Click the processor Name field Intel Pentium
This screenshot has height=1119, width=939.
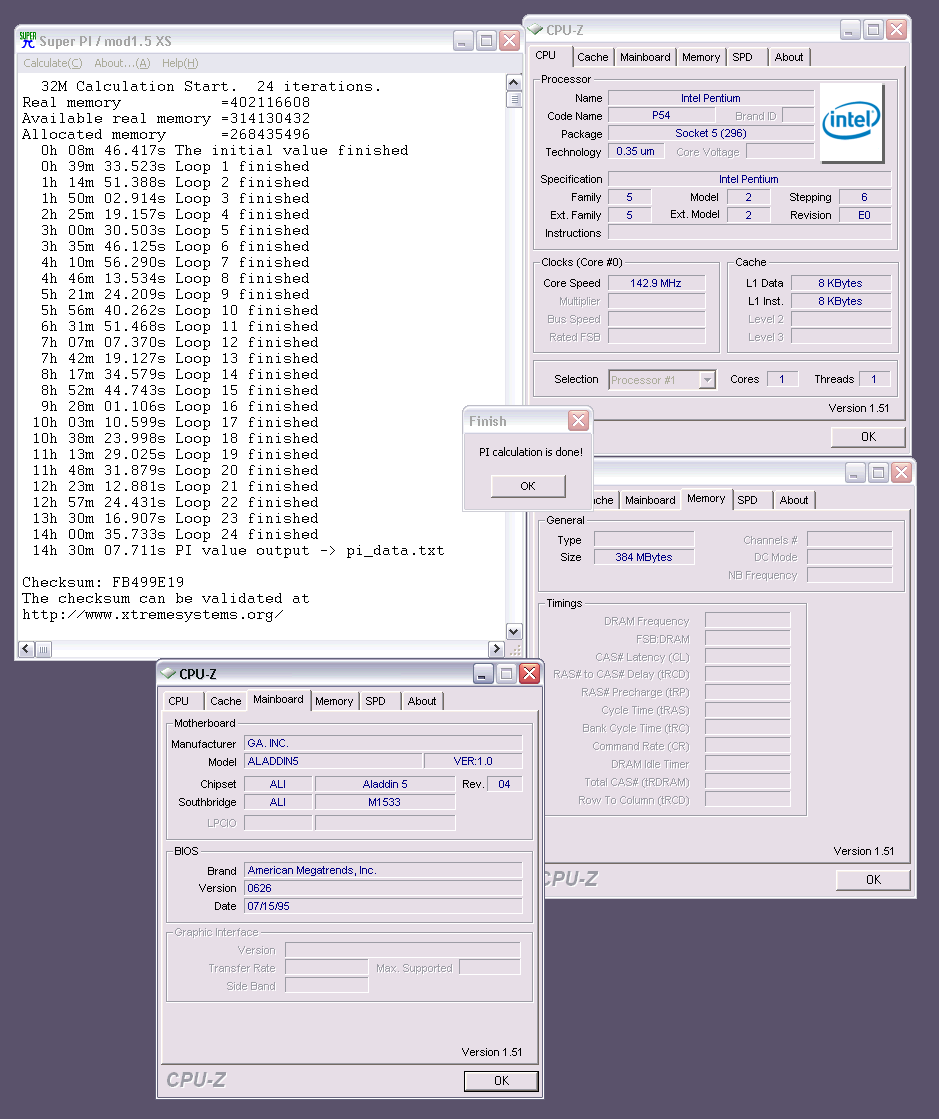click(711, 98)
